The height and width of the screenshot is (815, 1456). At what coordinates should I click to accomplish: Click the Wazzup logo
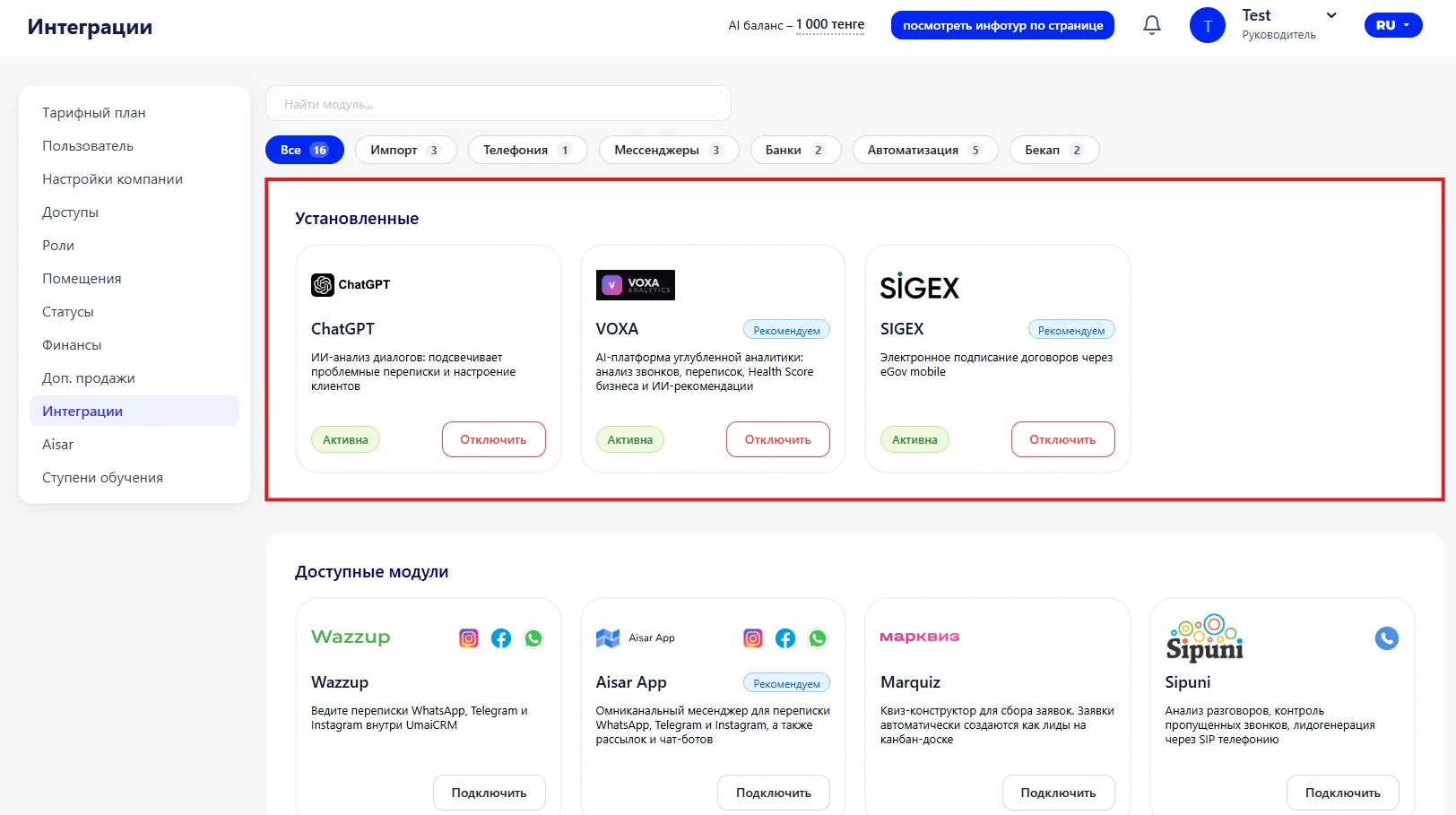coord(351,637)
